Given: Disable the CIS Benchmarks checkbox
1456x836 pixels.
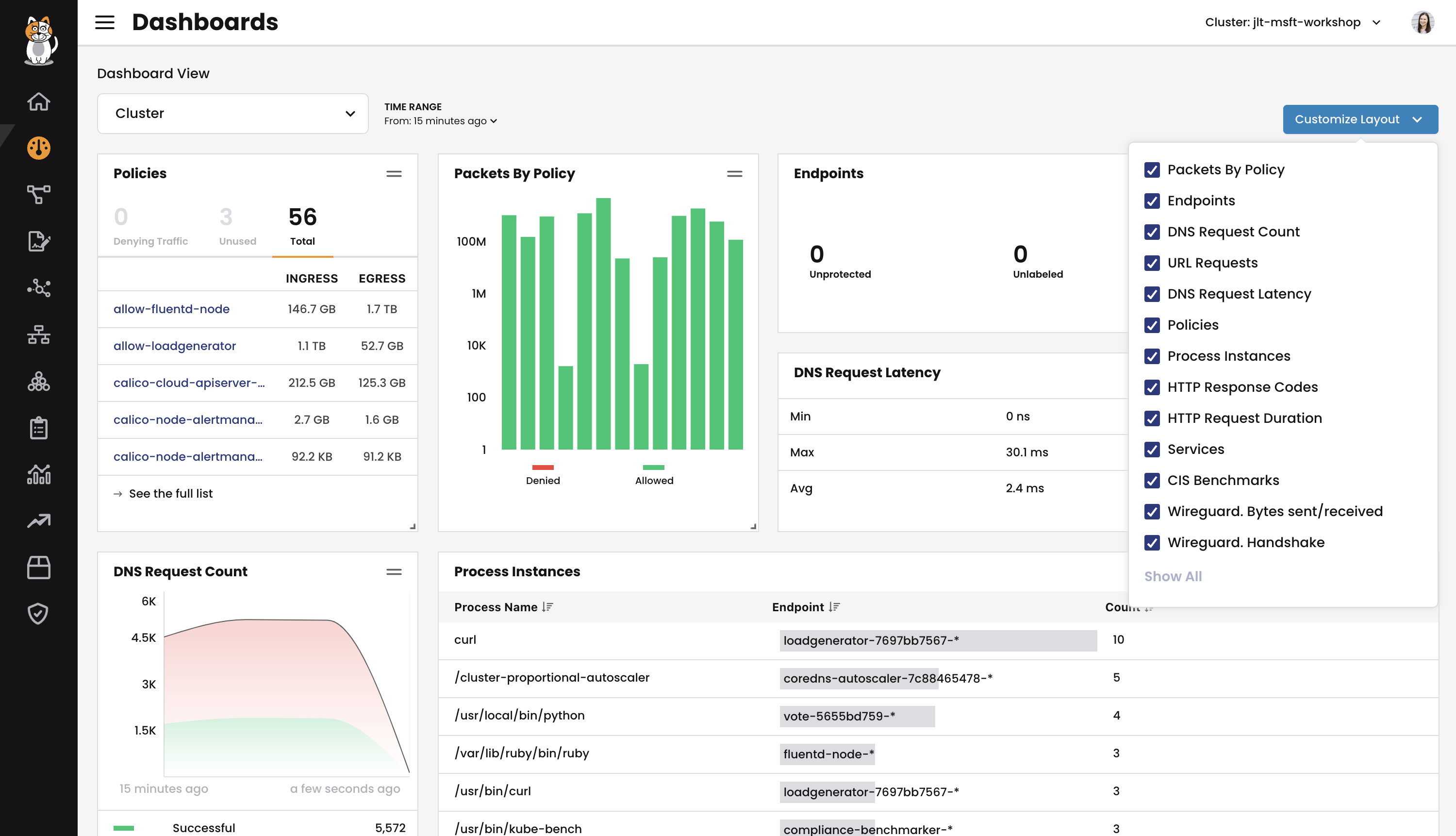Looking at the screenshot, I should point(1152,481).
